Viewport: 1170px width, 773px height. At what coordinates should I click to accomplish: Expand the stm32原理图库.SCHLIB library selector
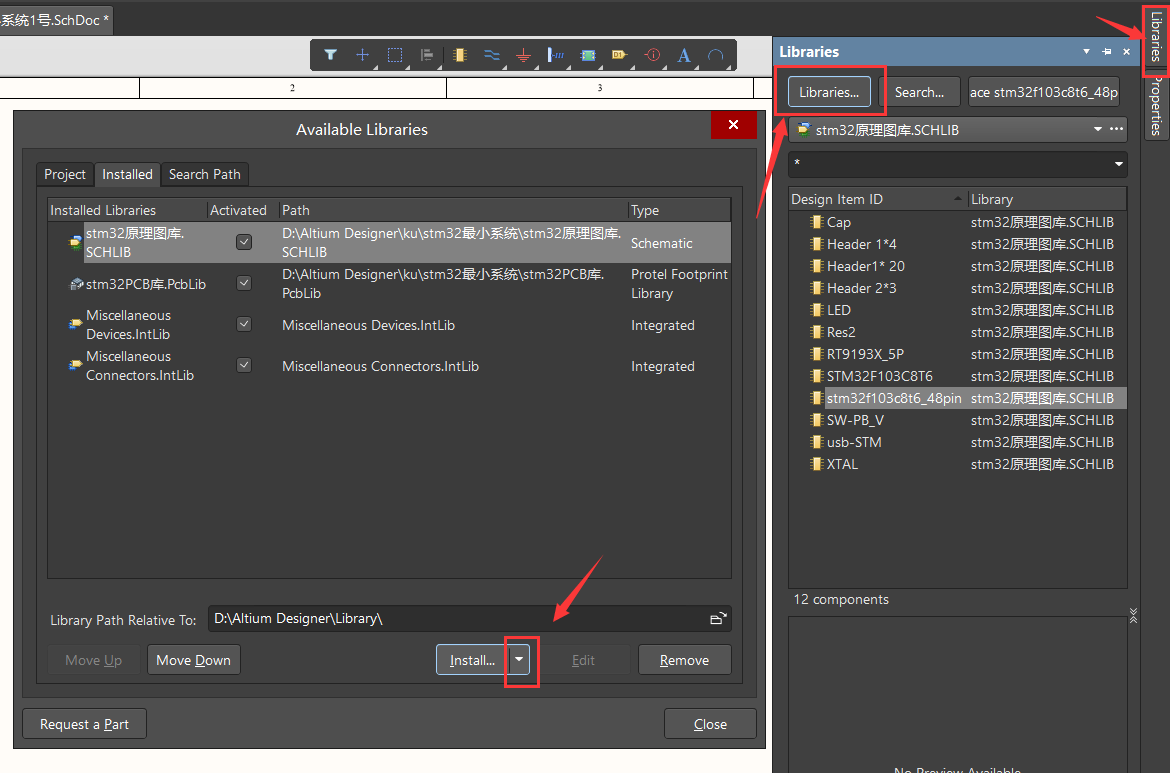(x=1098, y=129)
